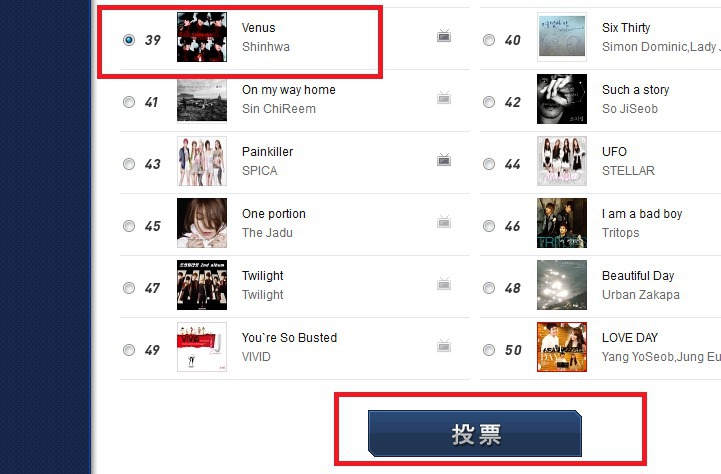Click the TV icon beside You're So Busted
The height and width of the screenshot is (474, 721).
click(444, 346)
